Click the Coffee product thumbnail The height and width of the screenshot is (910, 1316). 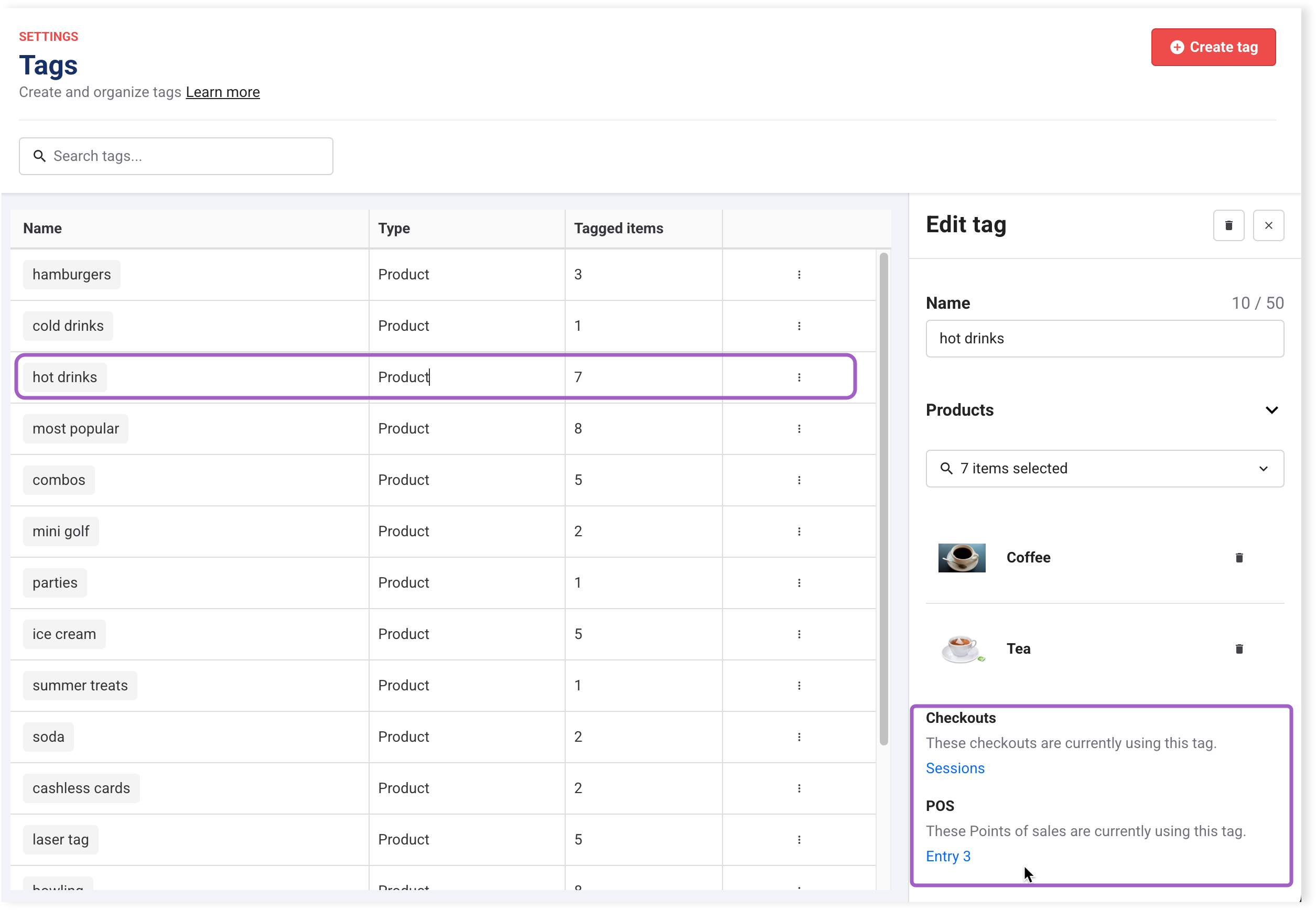[962, 558]
